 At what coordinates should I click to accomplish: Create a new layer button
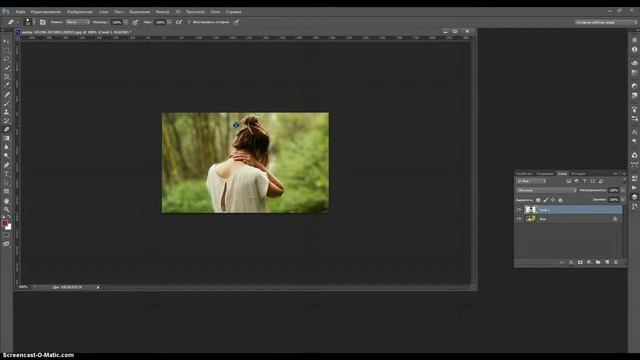(607, 262)
